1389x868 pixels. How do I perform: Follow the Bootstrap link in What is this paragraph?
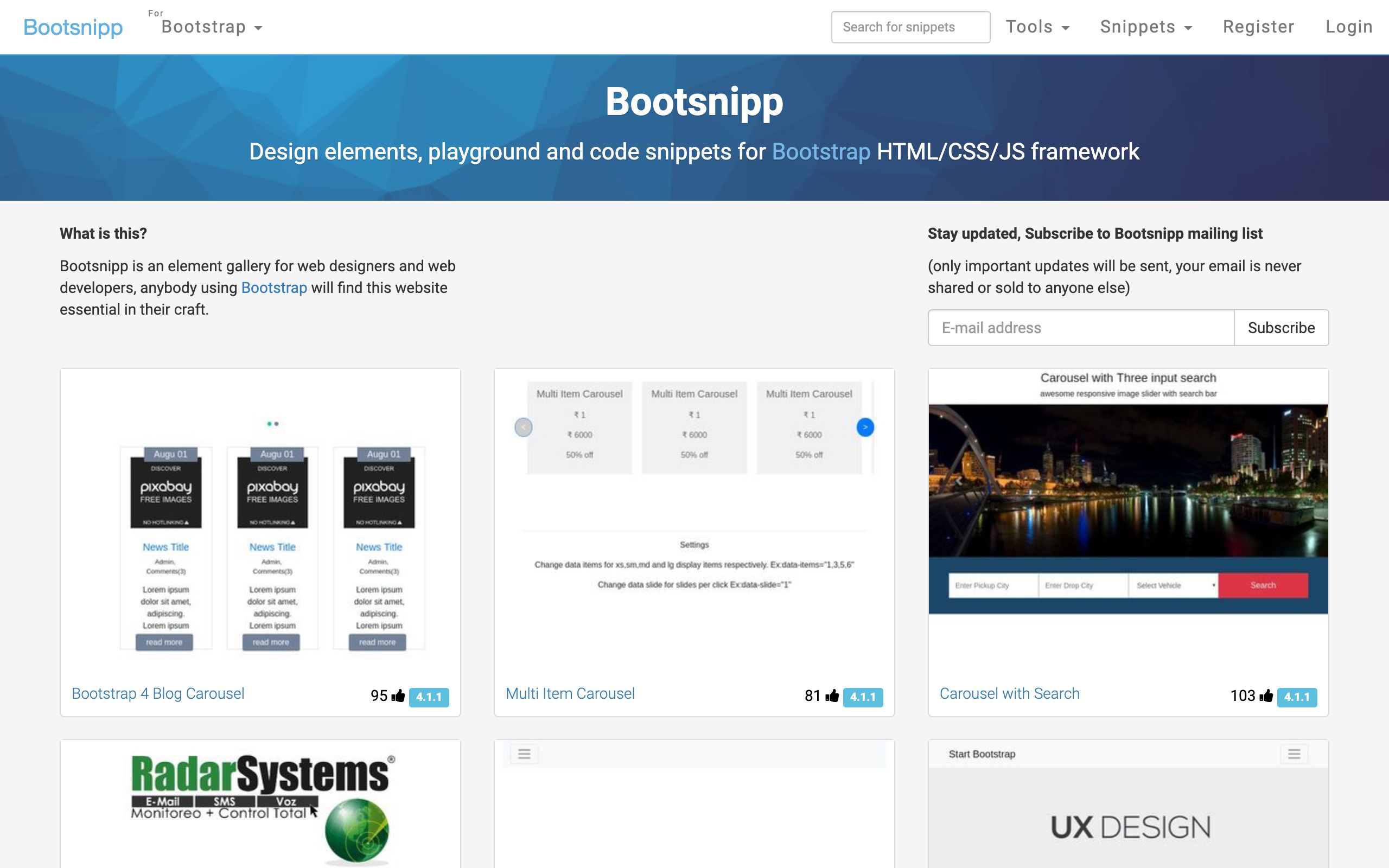point(274,288)
